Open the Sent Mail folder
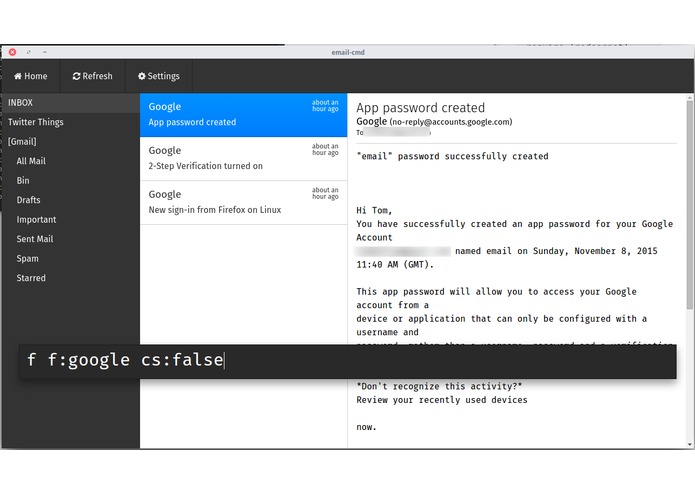The width and height of the screenshot is (695, 494). point(71,239)
